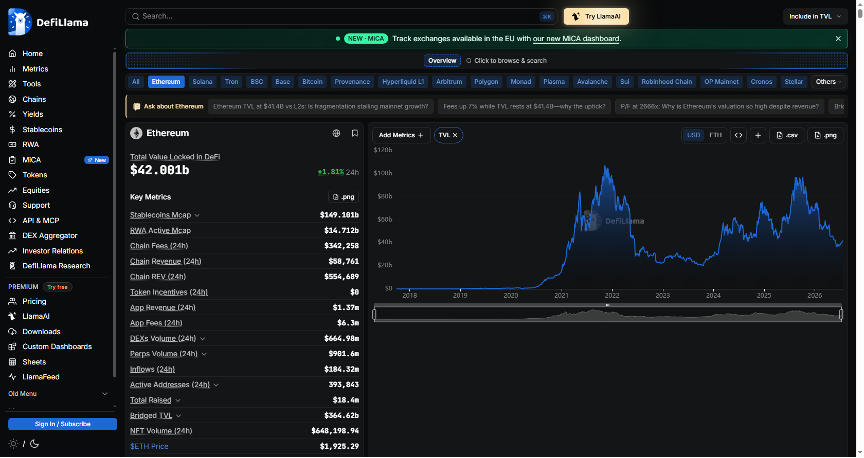Switch chart denomination to USD

694,135
